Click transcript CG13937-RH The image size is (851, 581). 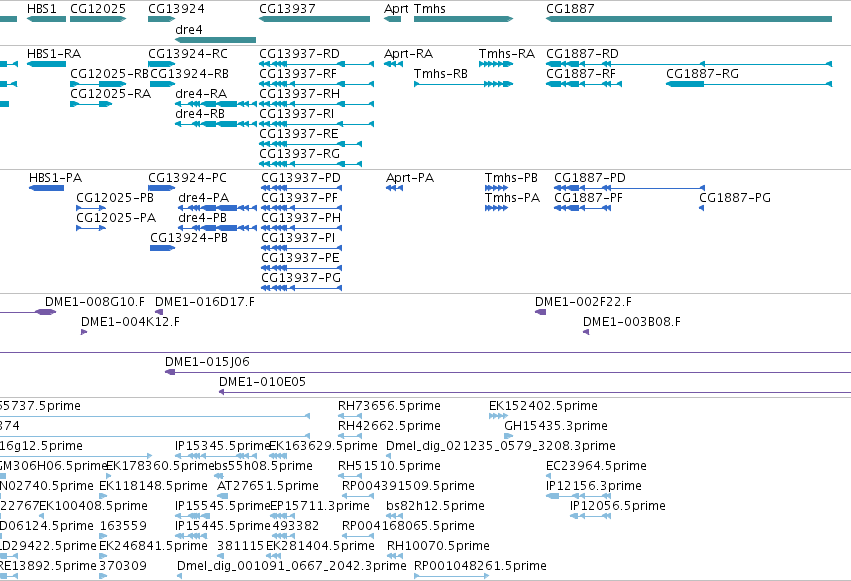(x=300, y=94)
